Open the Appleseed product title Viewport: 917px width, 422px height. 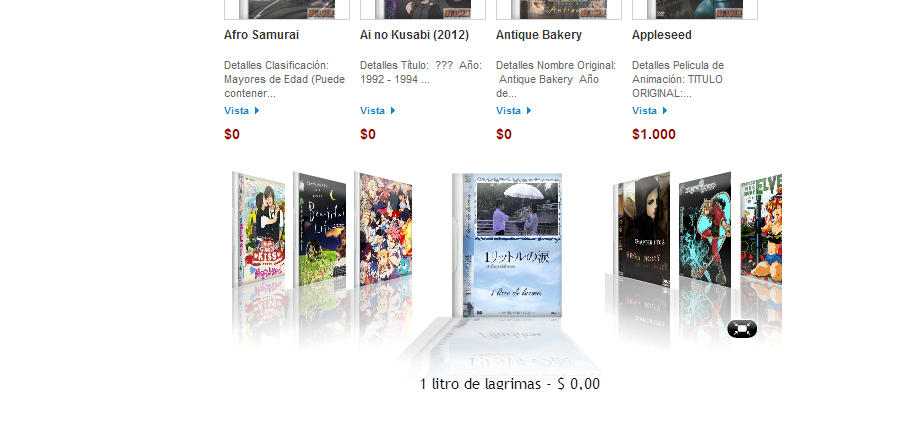point(661,35)
